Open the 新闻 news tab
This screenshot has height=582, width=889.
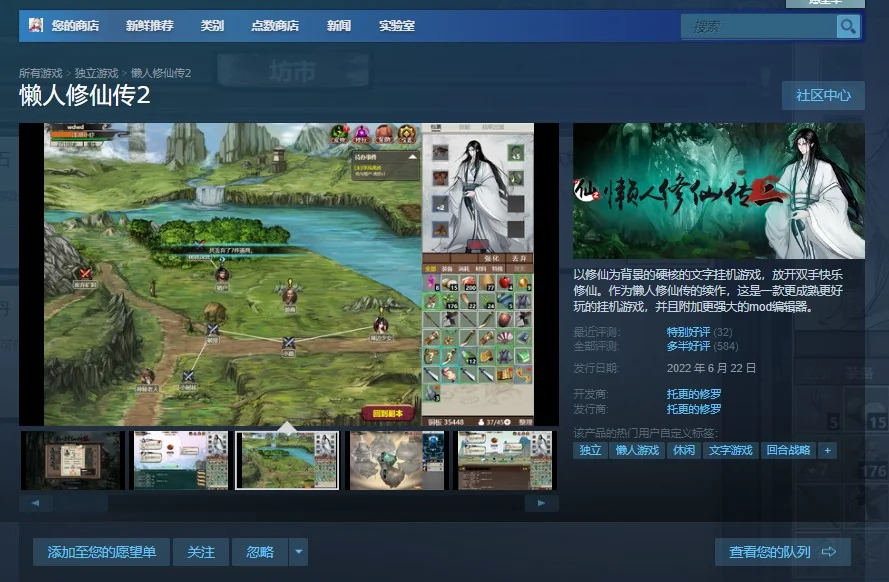point(338,26)
